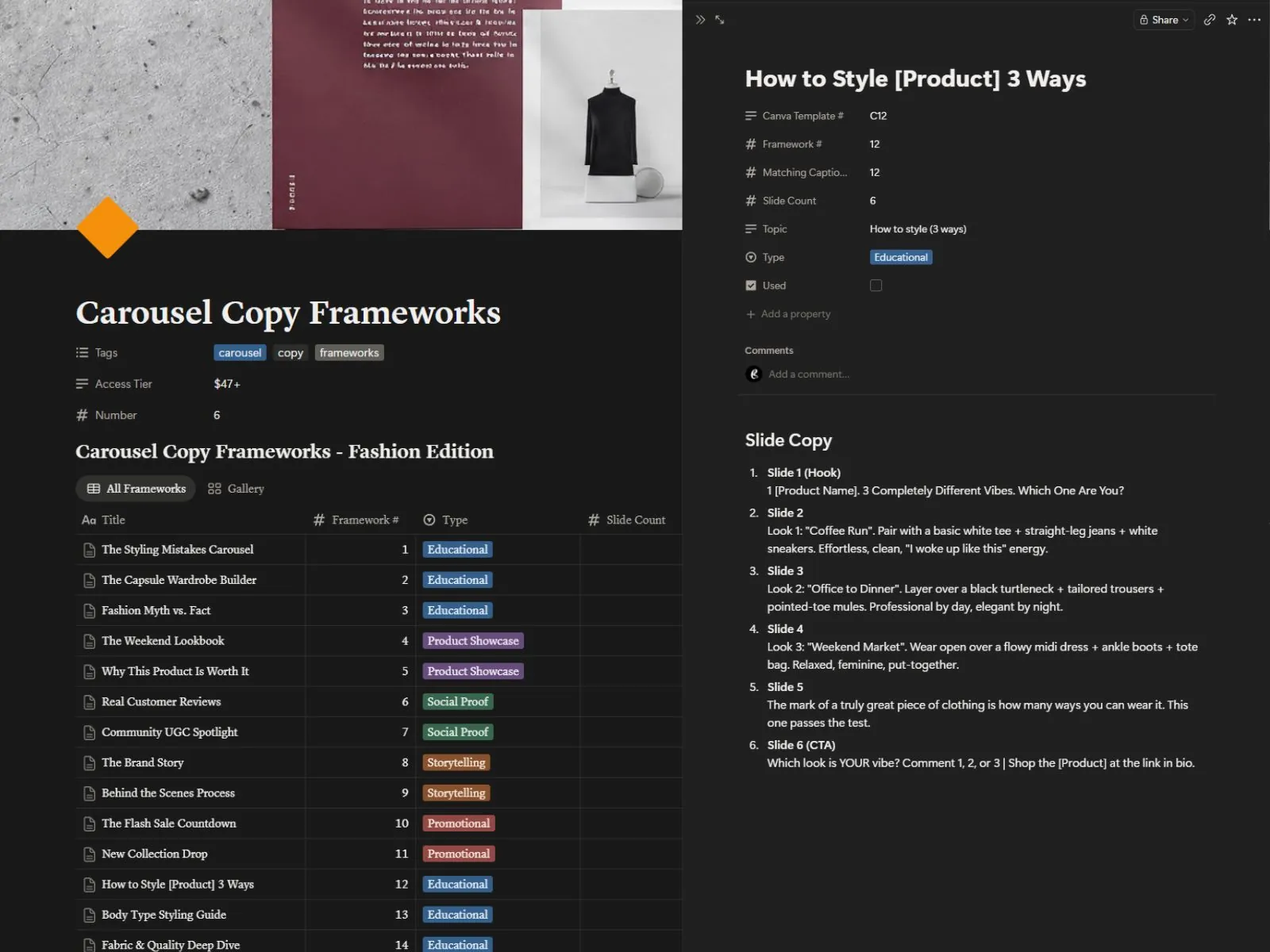
Task: Click the C12 Canva Template value
Action: [x=878, y=116]
